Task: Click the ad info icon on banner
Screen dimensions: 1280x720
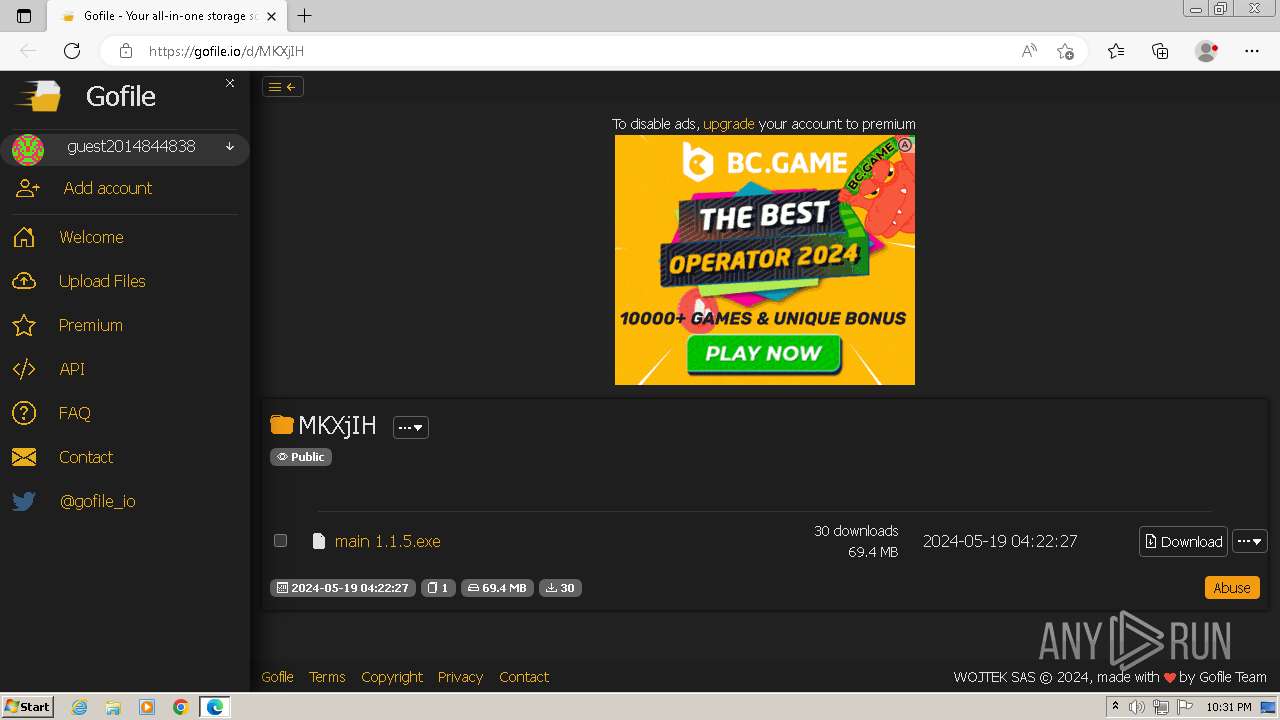Action: point(905,145)
